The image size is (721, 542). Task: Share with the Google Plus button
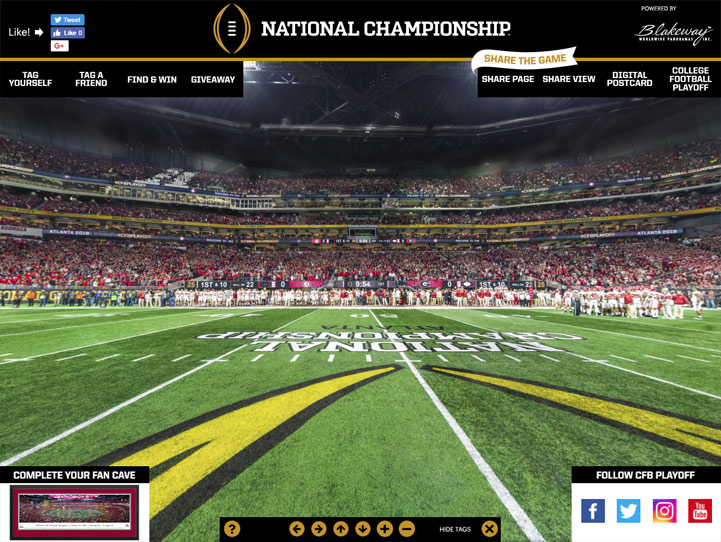point(60,46)
